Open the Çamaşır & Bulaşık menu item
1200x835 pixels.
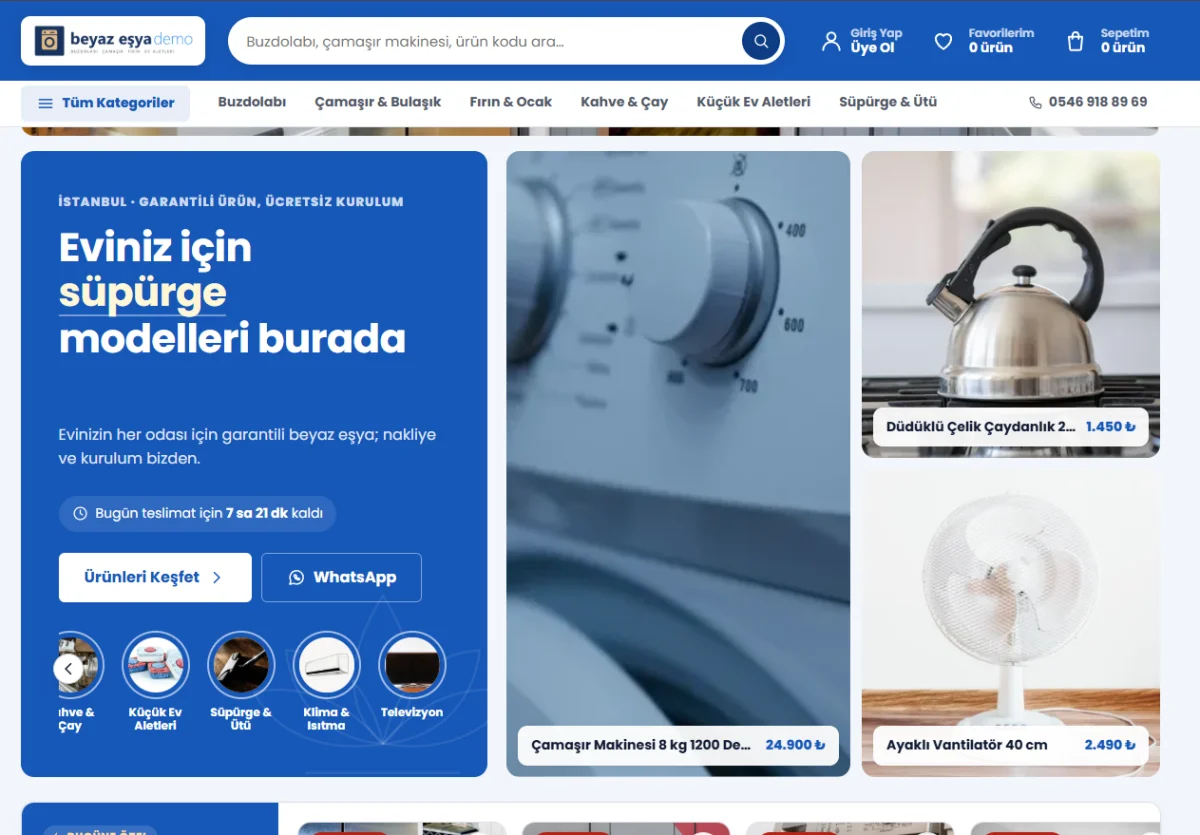click(378, 102)
